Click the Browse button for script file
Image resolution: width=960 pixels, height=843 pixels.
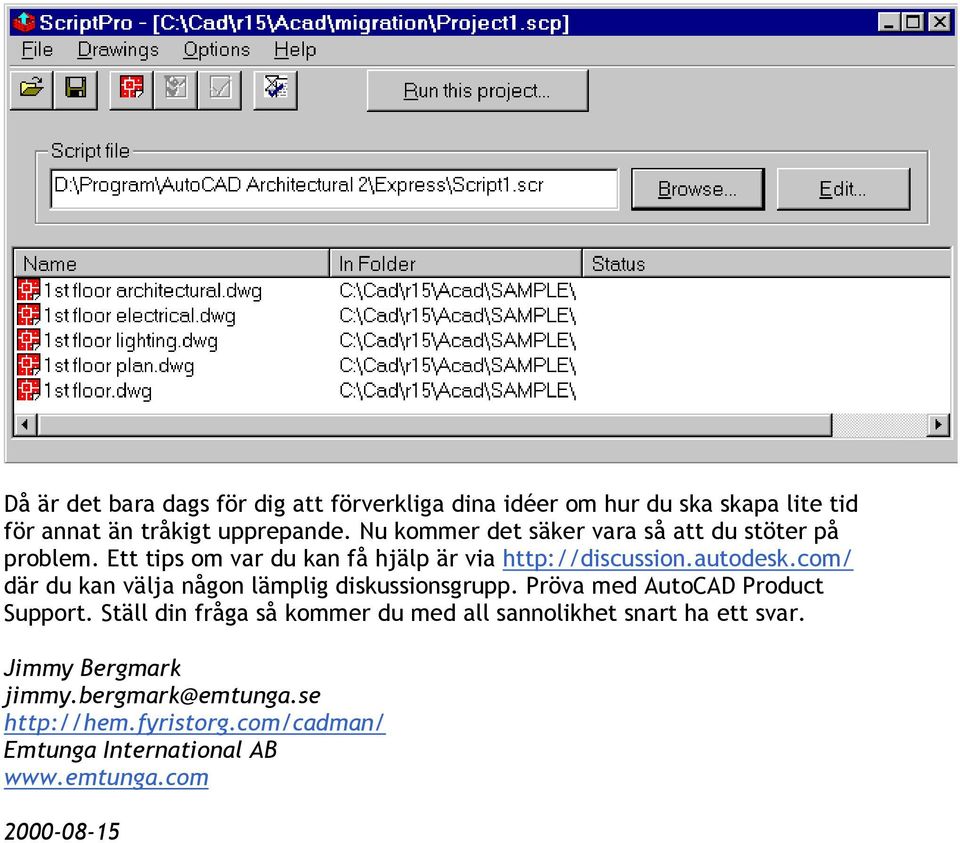click(697, 189)
